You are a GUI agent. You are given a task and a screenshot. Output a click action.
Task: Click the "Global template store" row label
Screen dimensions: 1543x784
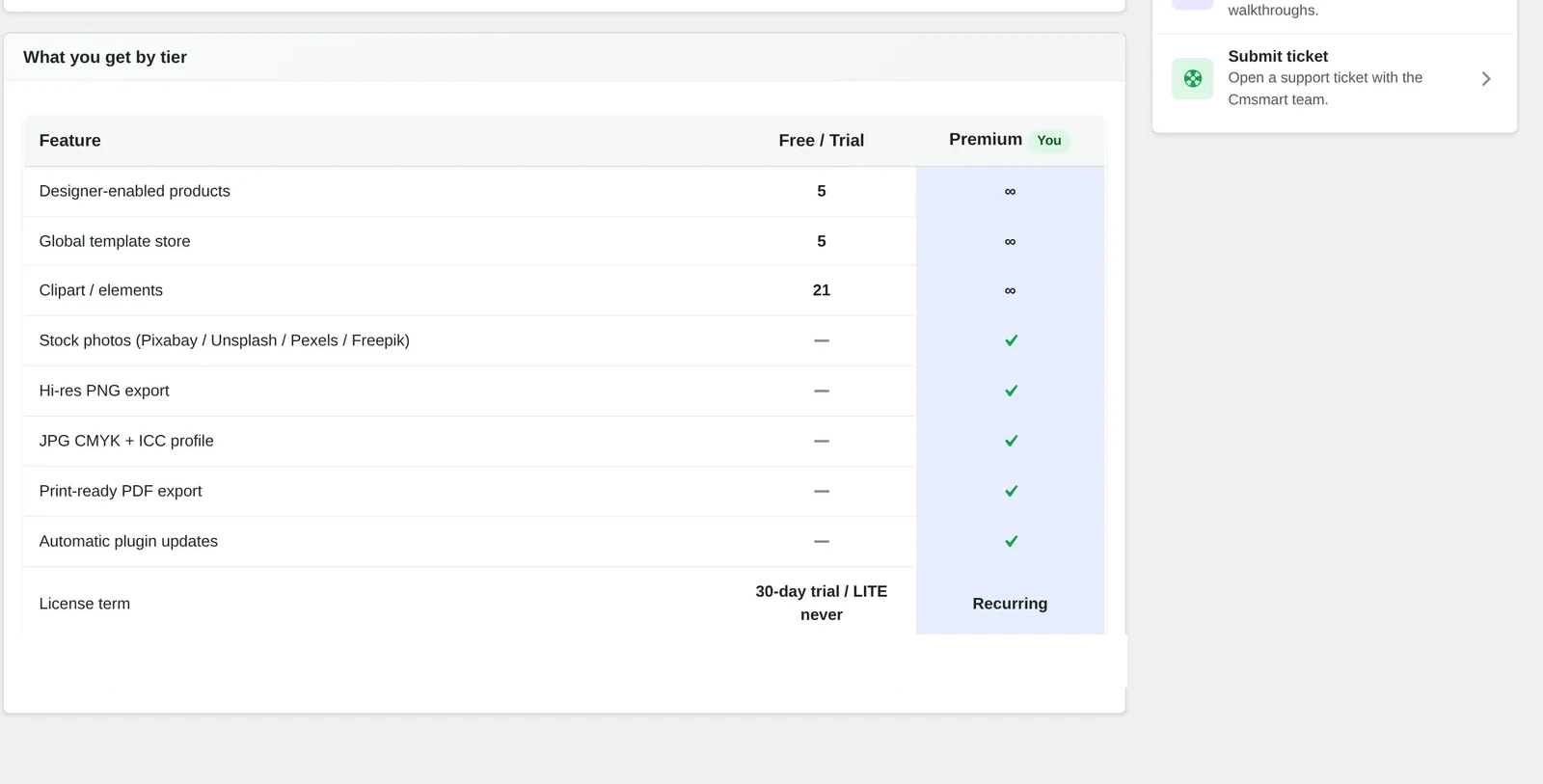115,241
